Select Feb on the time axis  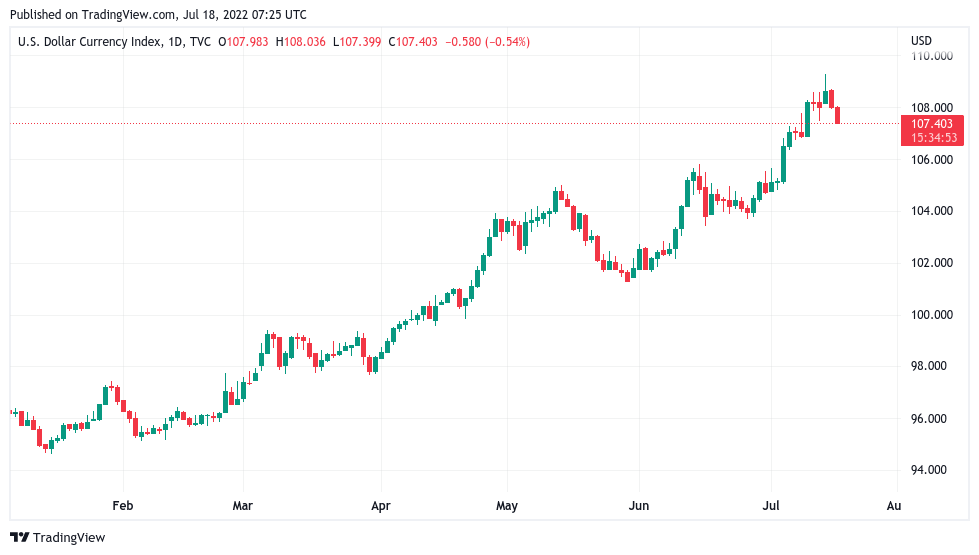123,506
